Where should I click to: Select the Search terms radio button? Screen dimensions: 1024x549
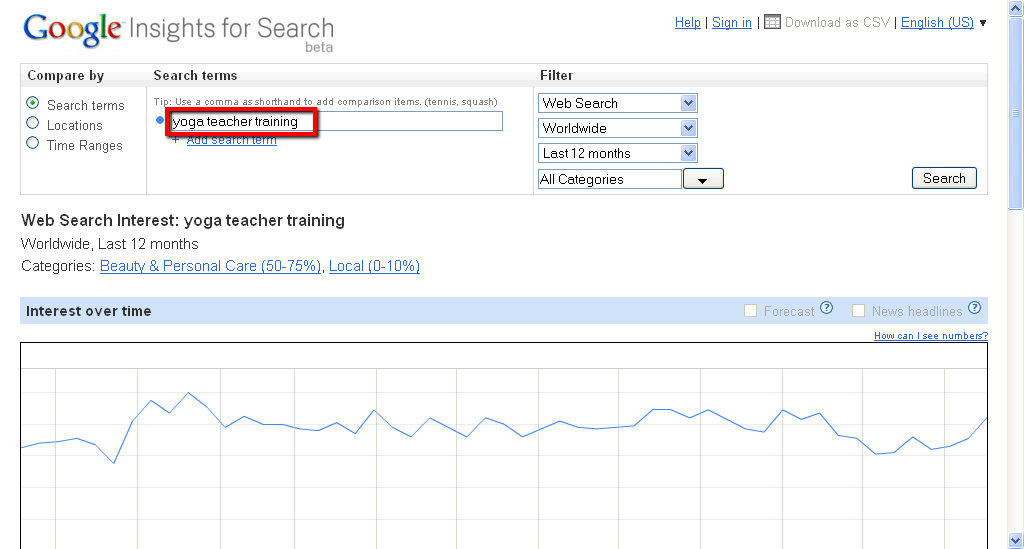coord(33,104)
